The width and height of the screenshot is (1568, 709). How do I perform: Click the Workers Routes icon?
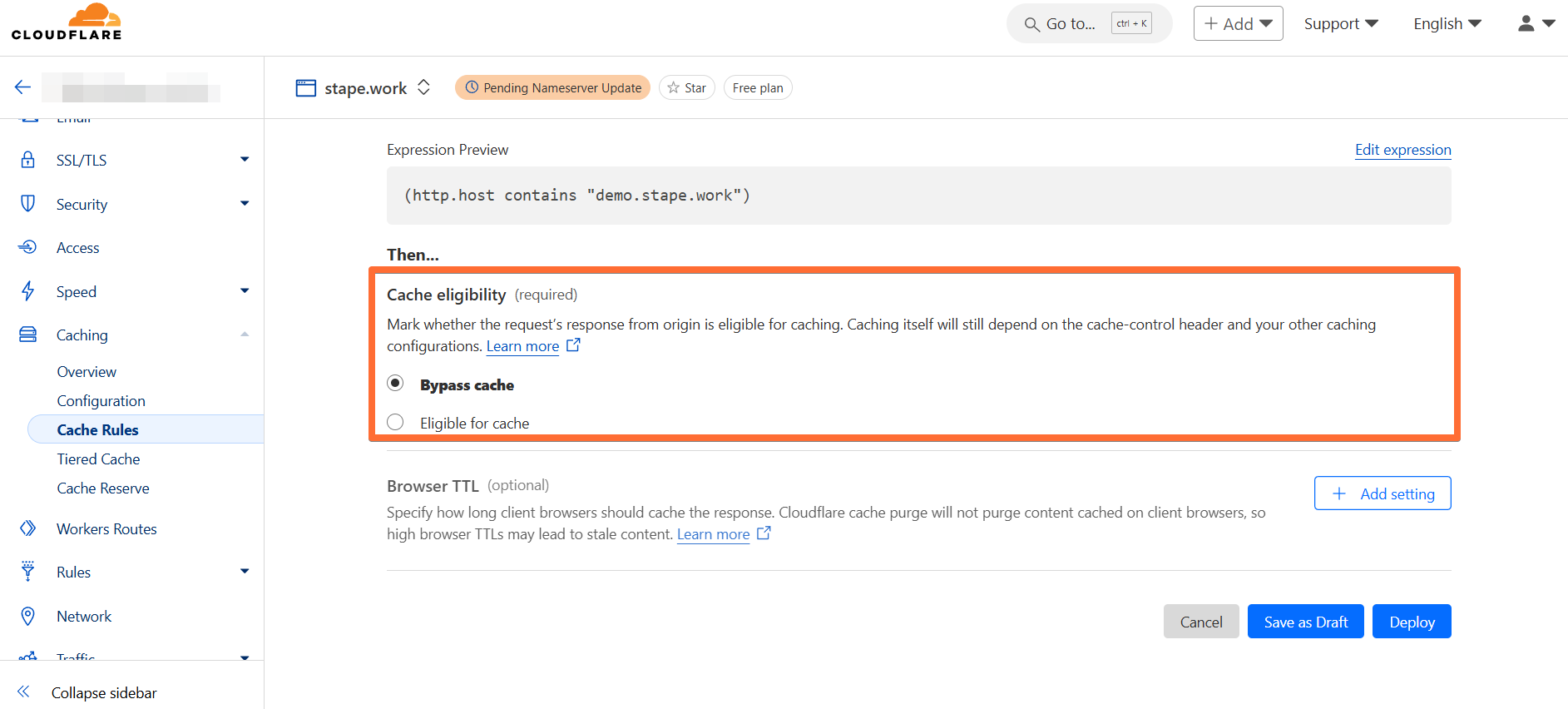[27, 528]
